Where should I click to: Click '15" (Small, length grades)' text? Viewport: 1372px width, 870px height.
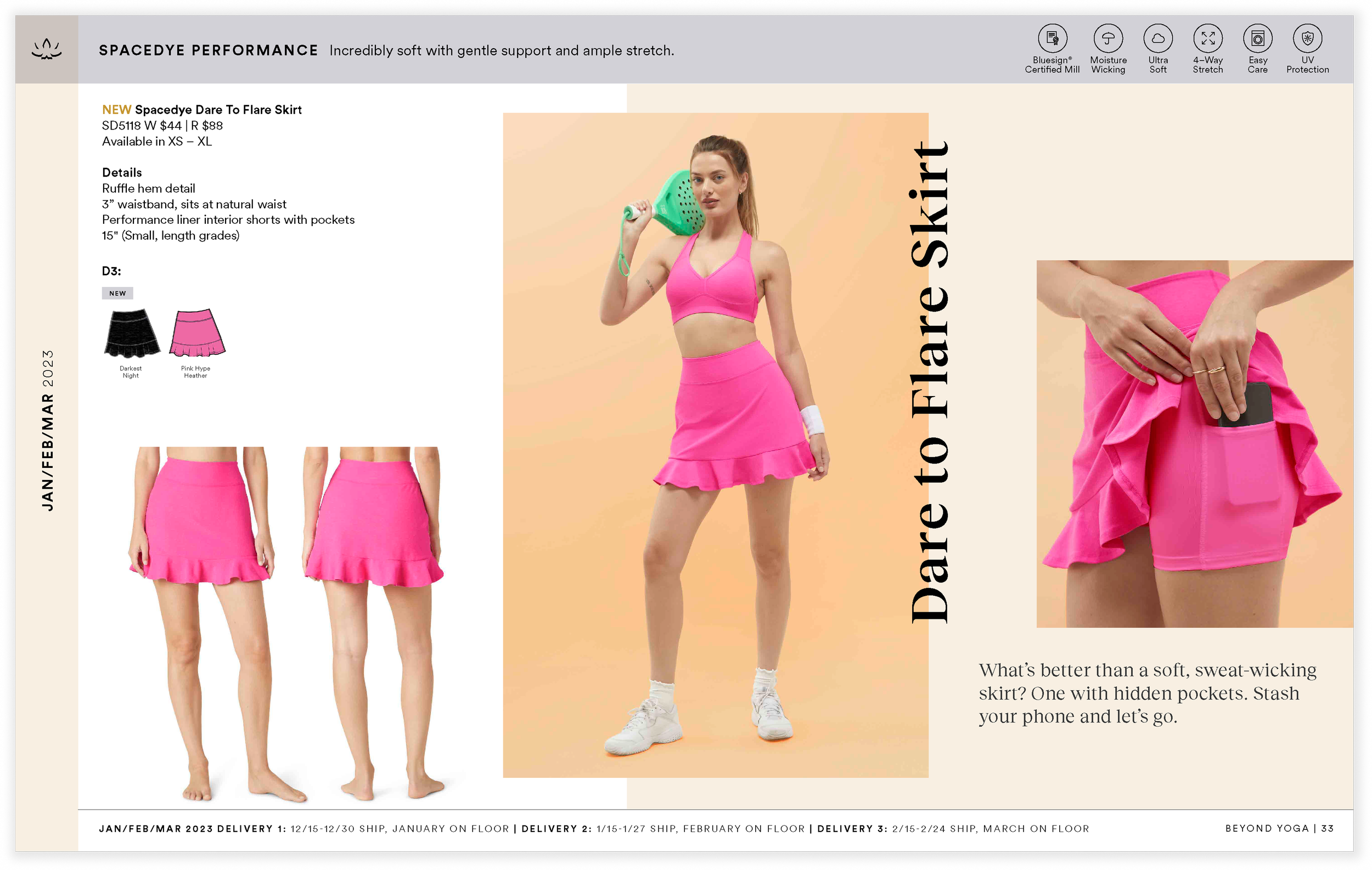pyautogui.click(x=171, y=236)
